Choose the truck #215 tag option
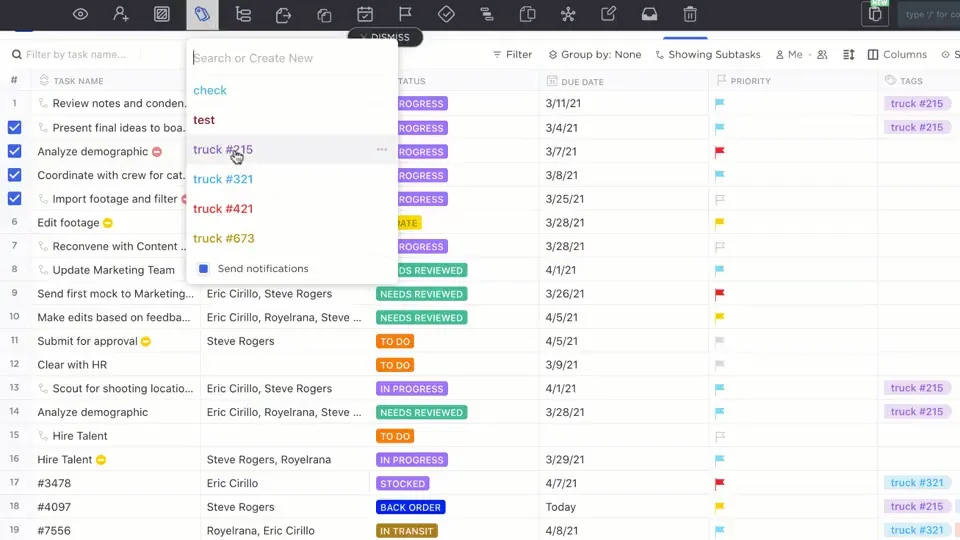Screen dimensions: 960x540 tap(223, 149)
